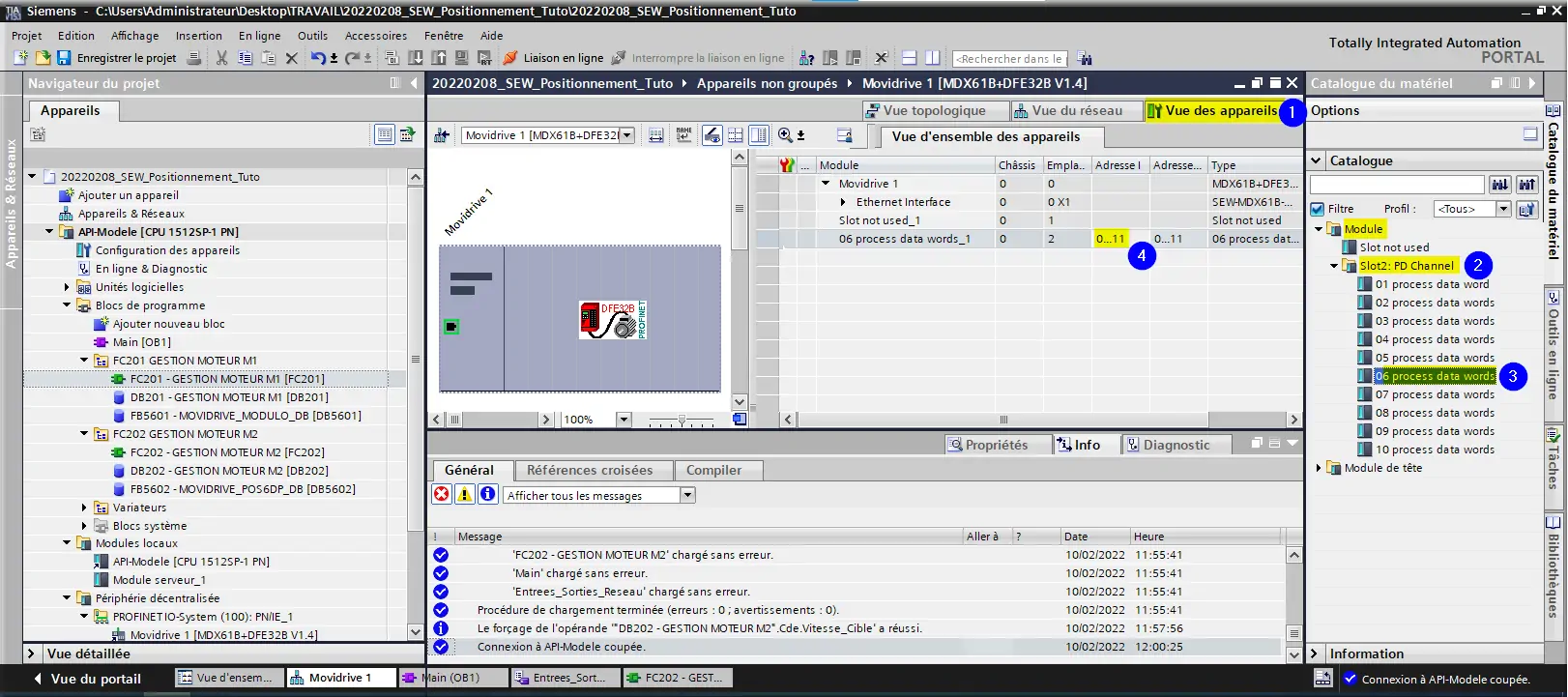The image size is (1568, 697).
Task: Select 06 process data words in catalogue
Action: pyautogui.click(x=1435, y=376)
